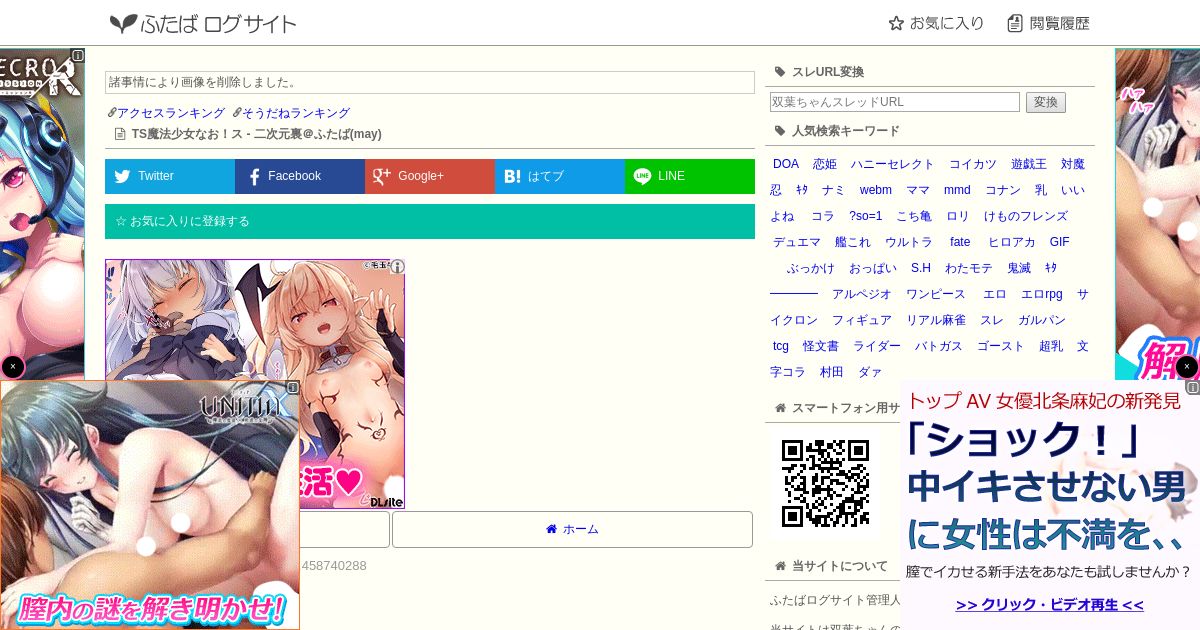The image size is (1200, 630).
Task: Click クリック・ビデオ再生 link in ad
Action: pos(1049,605)
